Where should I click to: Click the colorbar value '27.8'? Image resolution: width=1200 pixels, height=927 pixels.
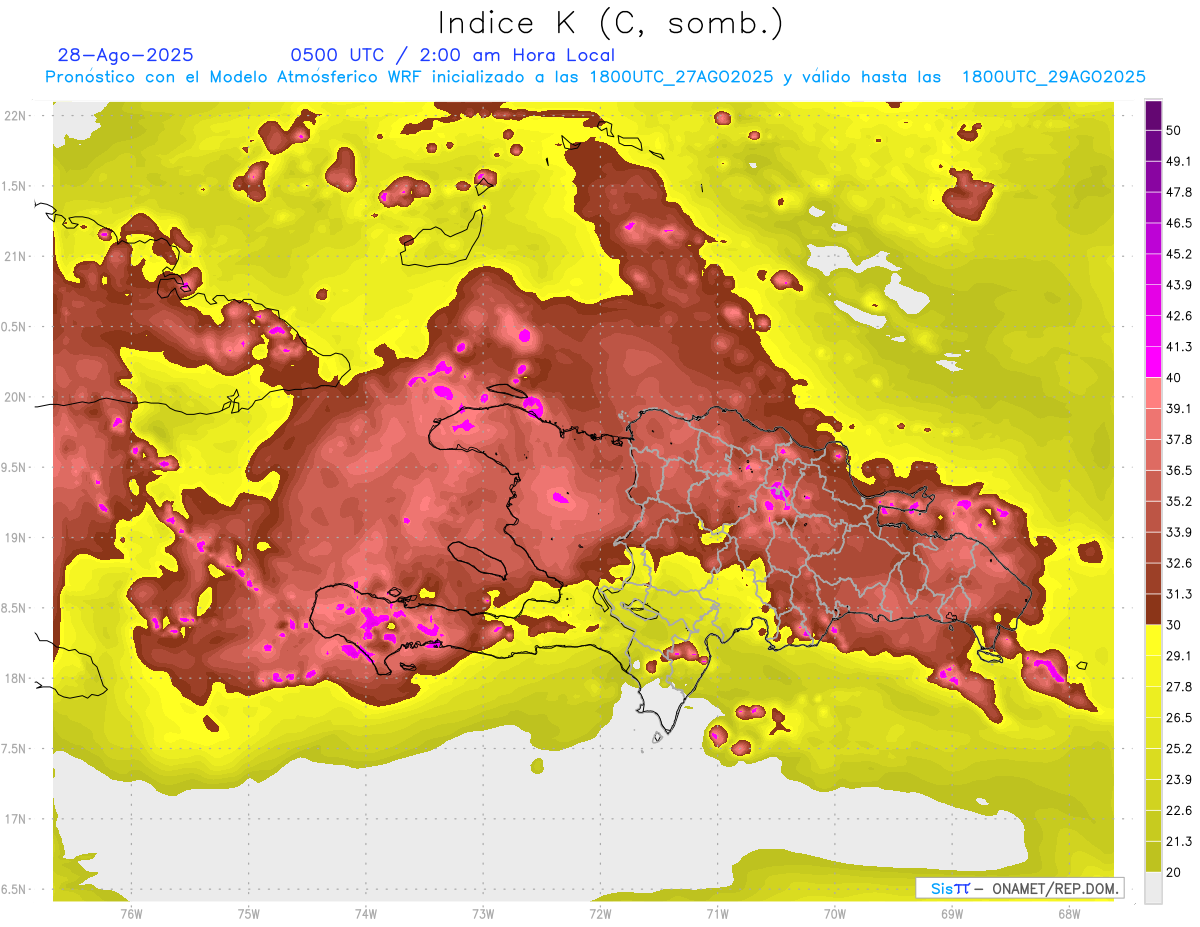(x=1178, y=687)
